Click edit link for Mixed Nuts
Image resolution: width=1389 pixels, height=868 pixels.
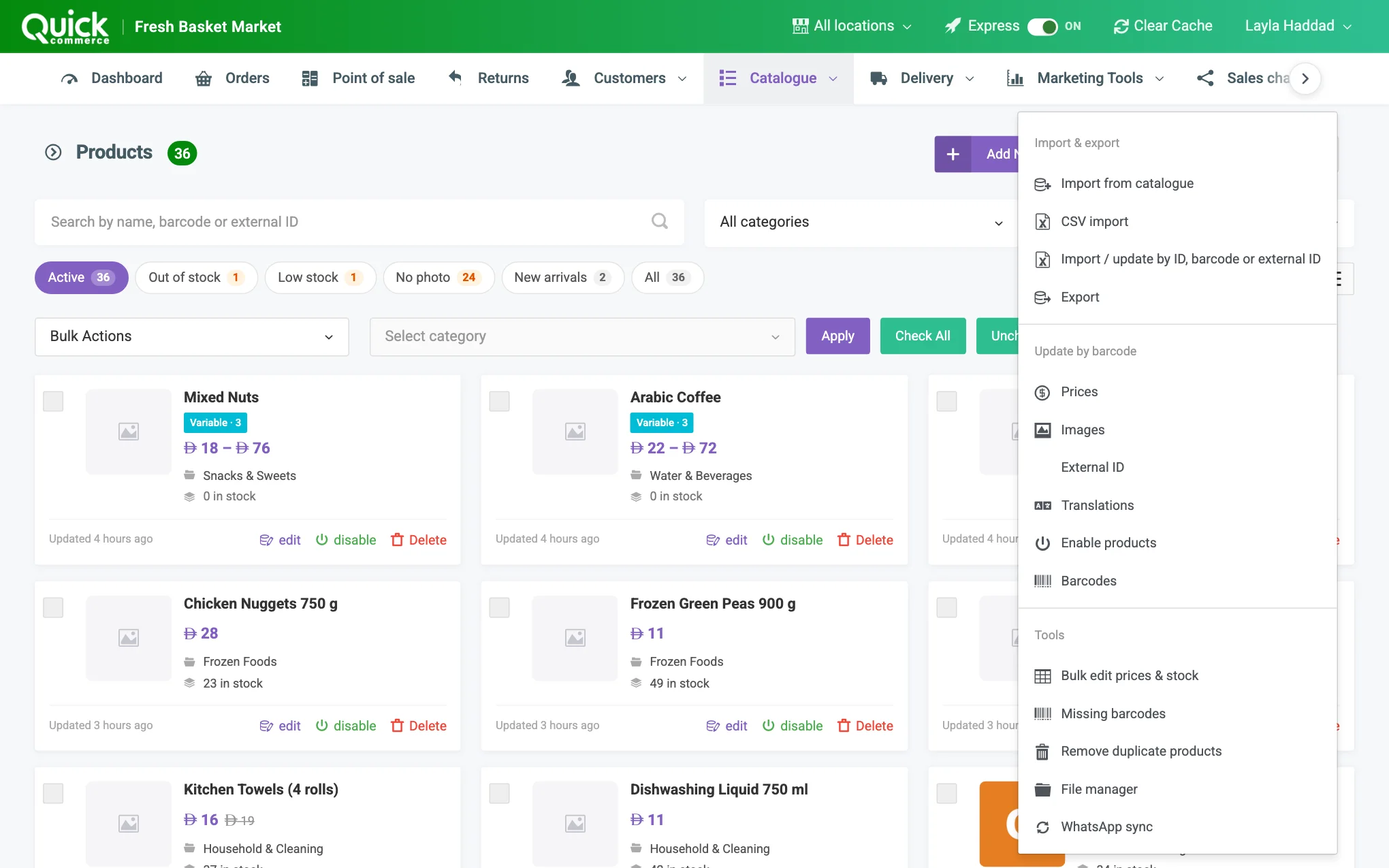pos(281,540)
